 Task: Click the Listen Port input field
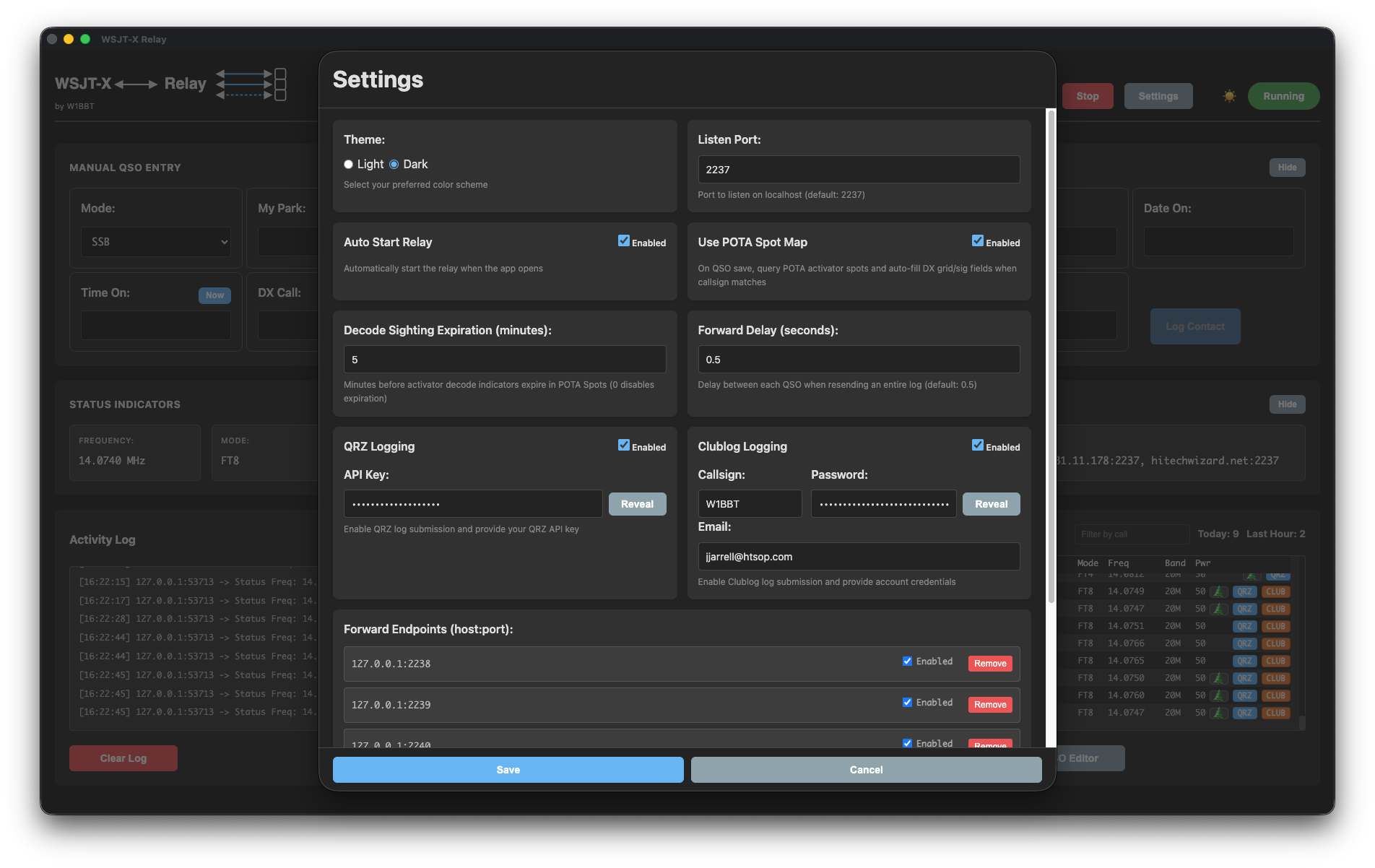pos(858,170)
